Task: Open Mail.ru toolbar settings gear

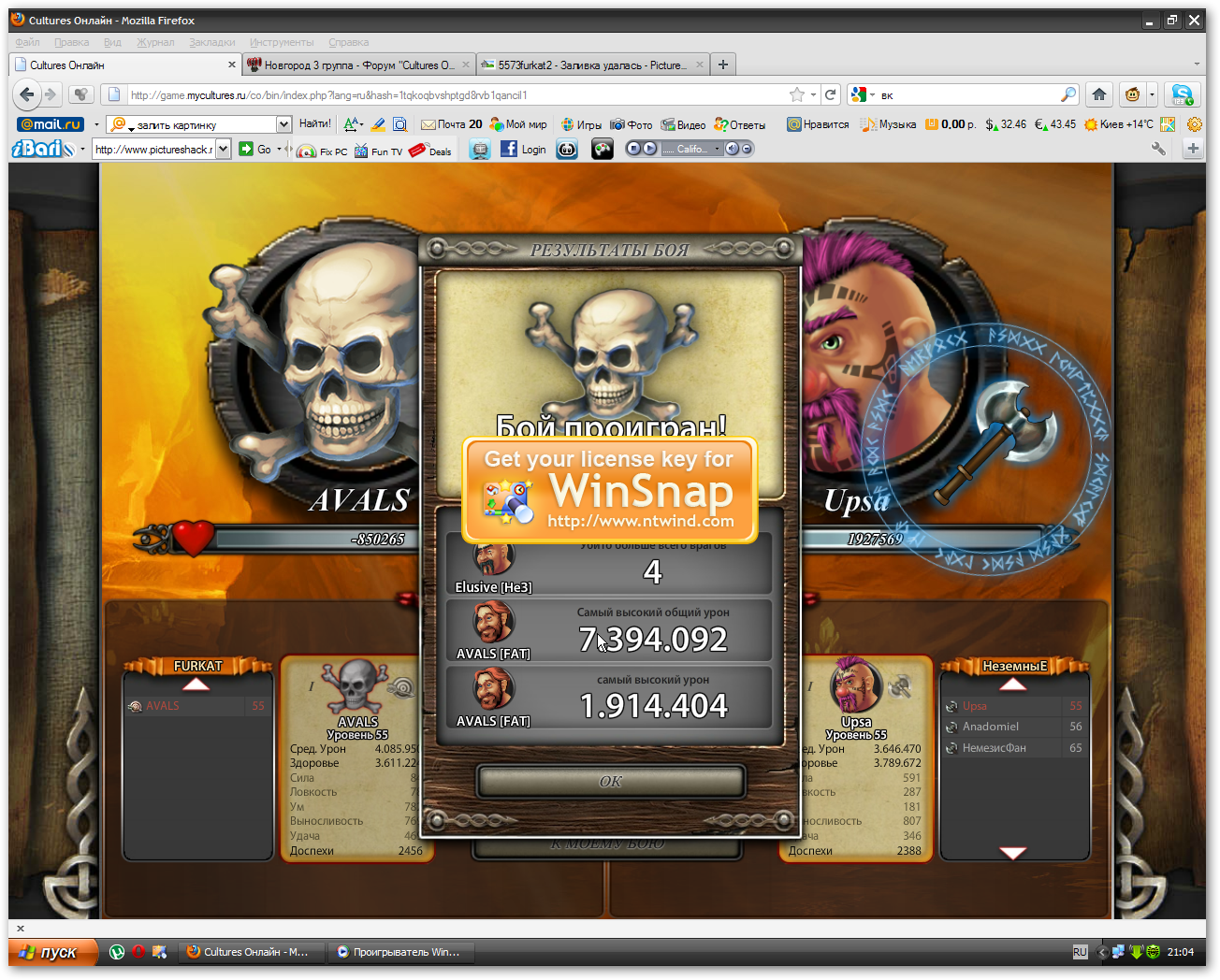Action: click(x=1195, y=124)
